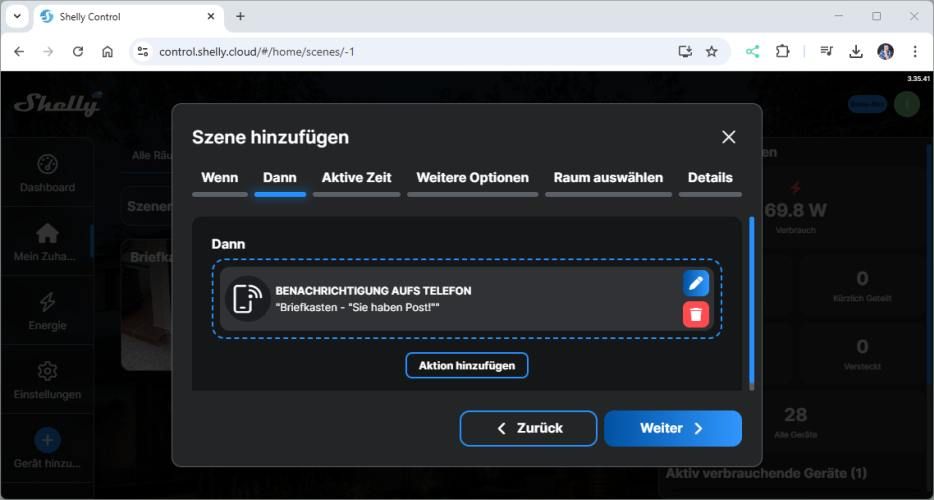This screenshot has width=934, height=500.
Task: Open Dashboard in the sidebar
Action: (47, 173)
